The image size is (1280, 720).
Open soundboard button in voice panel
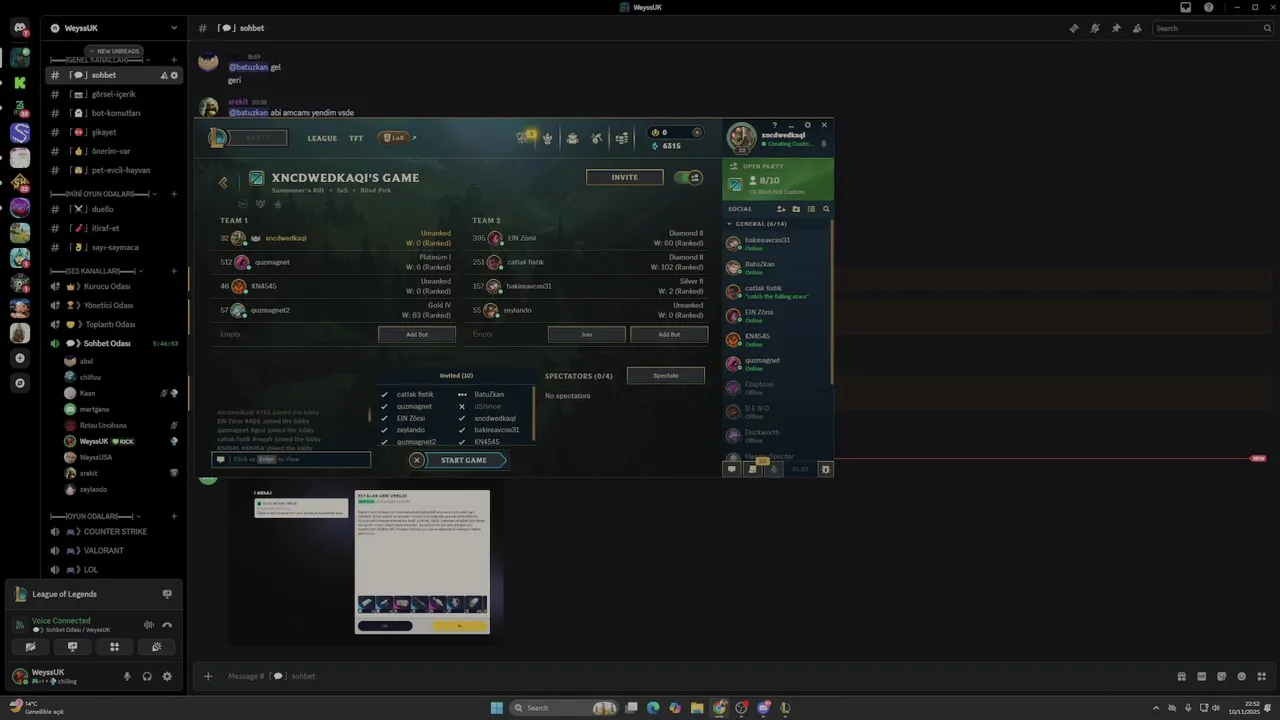tap(156, 647)
